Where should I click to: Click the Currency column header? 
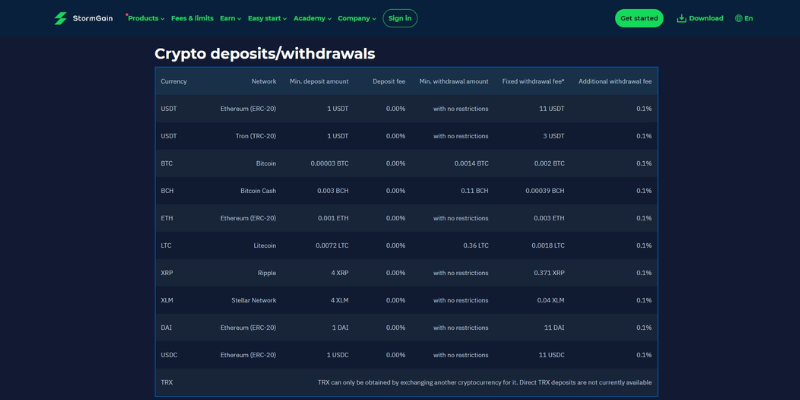pyautogui.click(x=173, y=81)
